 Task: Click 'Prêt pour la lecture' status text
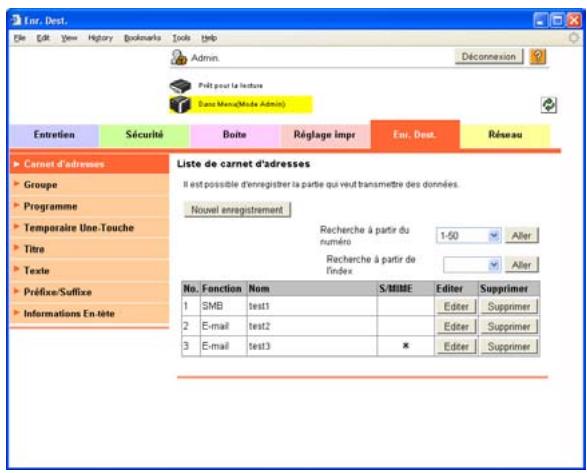[230, 86]
